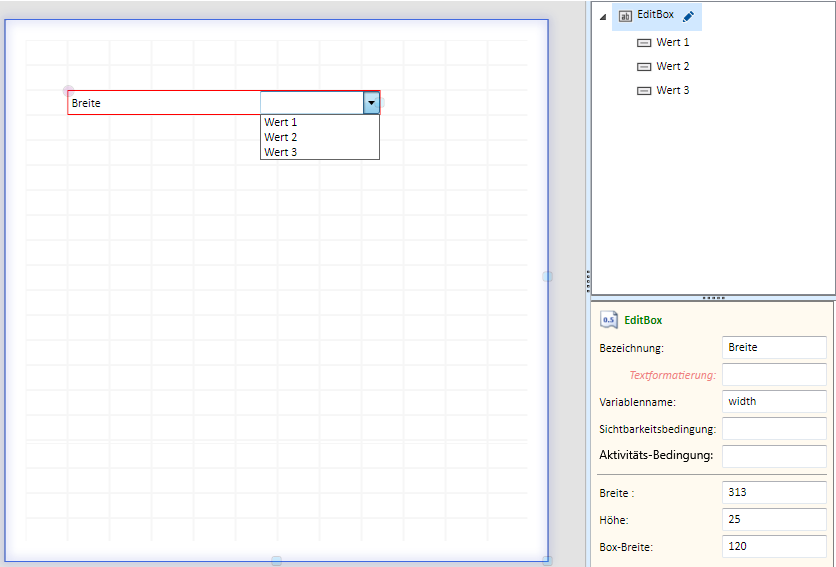Click the Textformatierung label

672,375
